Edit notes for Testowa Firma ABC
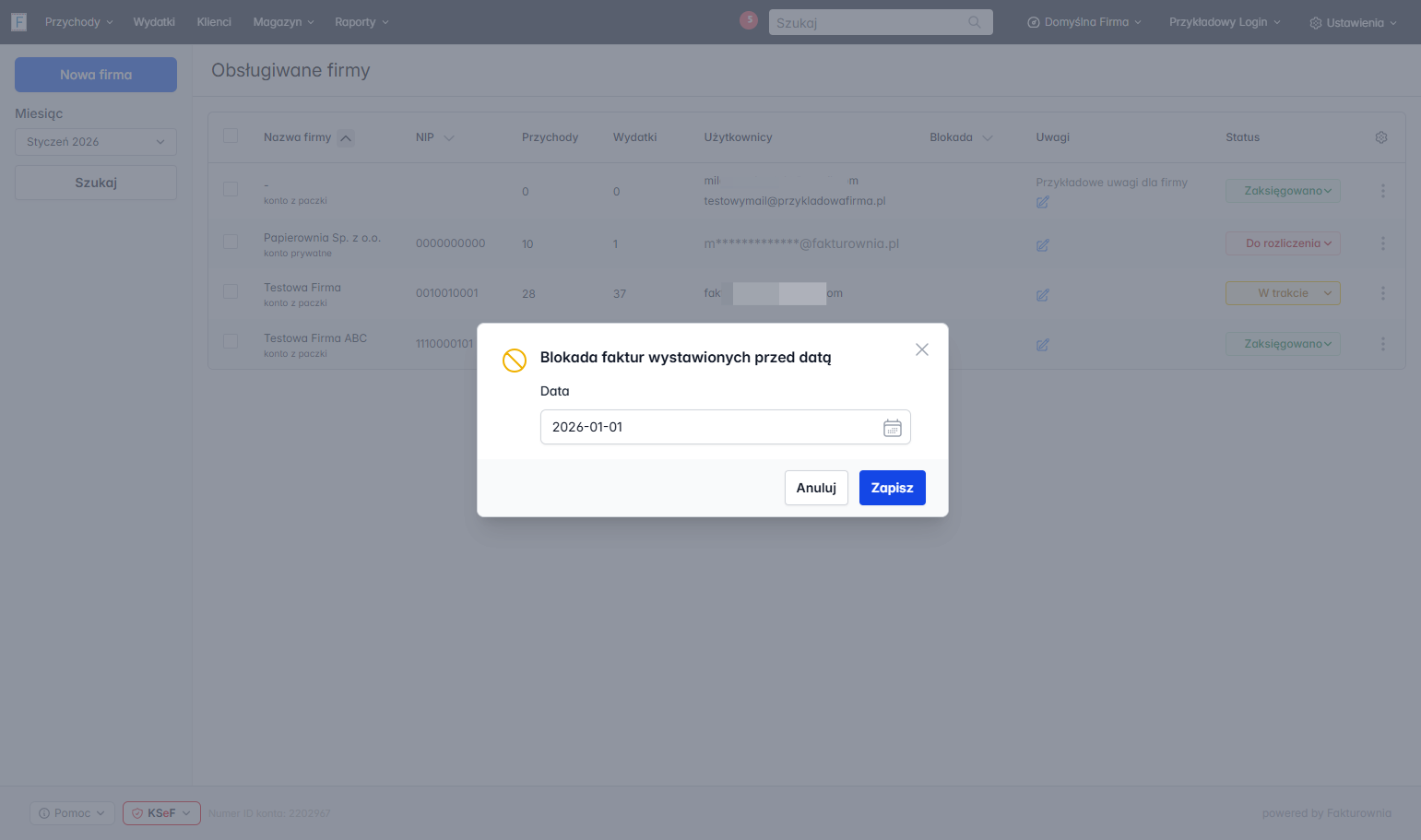1421x840 pixels. coord(1042,345)
